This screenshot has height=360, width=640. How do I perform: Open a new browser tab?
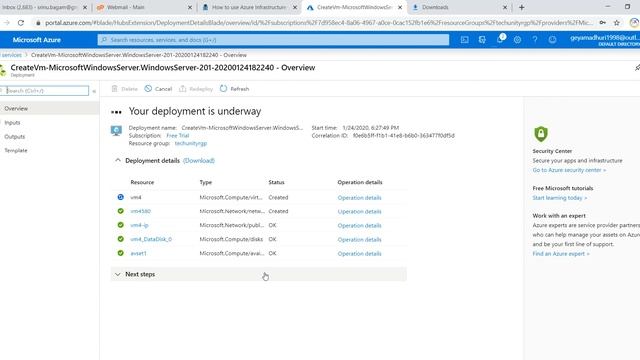521,7
